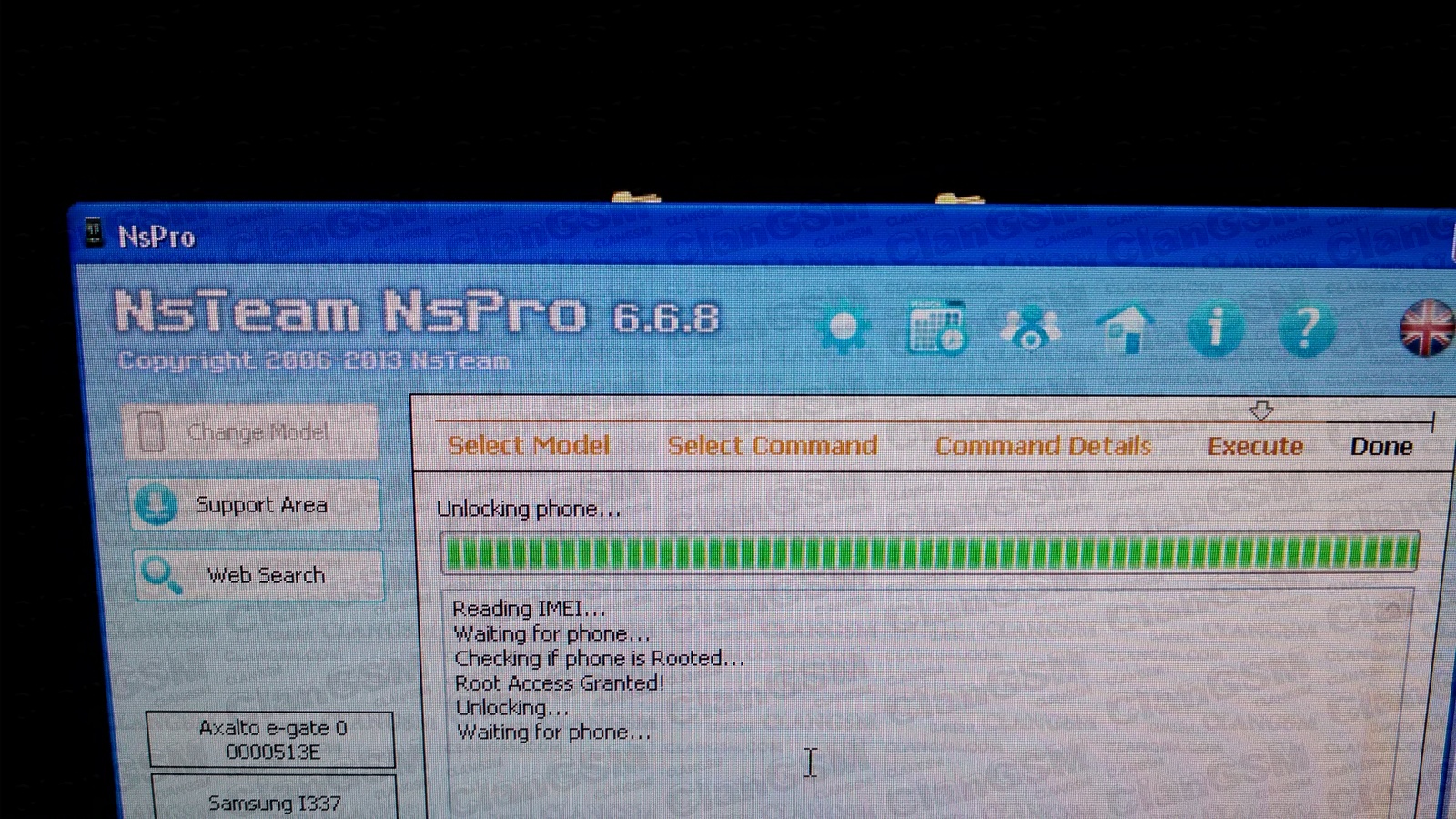Click the 'Unlocking phone...' status text
The width and height of the screenshot is (1456, 819).
click(x=529, y=509)
